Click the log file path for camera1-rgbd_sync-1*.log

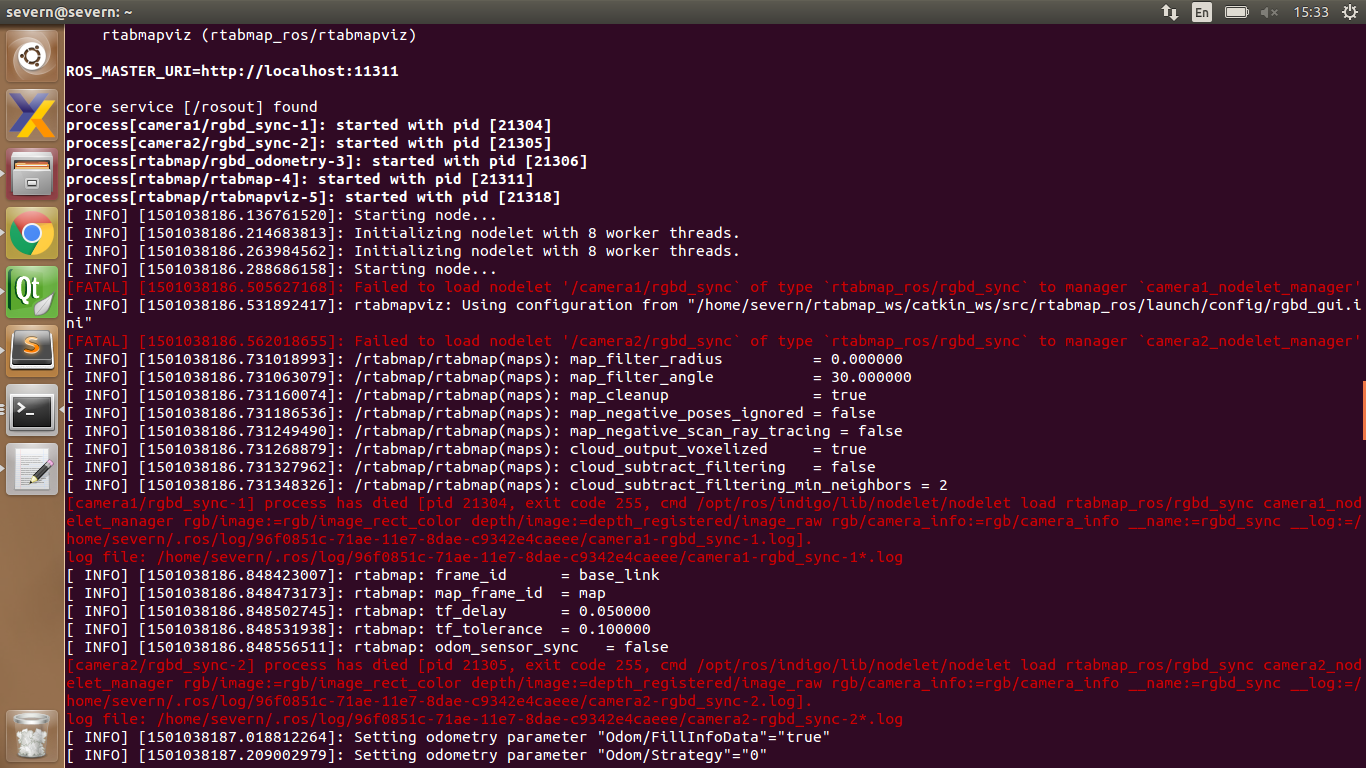(x=484, y=557)
